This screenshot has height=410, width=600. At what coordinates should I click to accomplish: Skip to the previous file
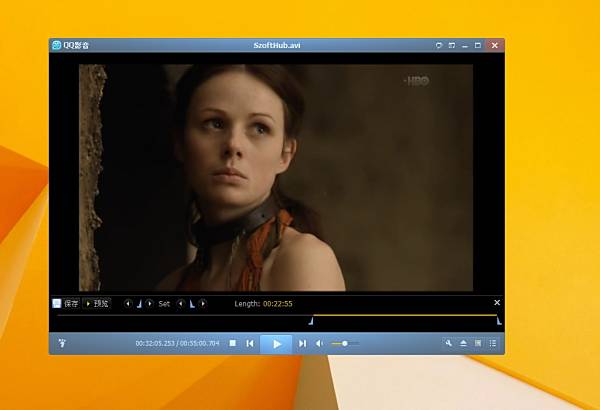tap(250, 343)
